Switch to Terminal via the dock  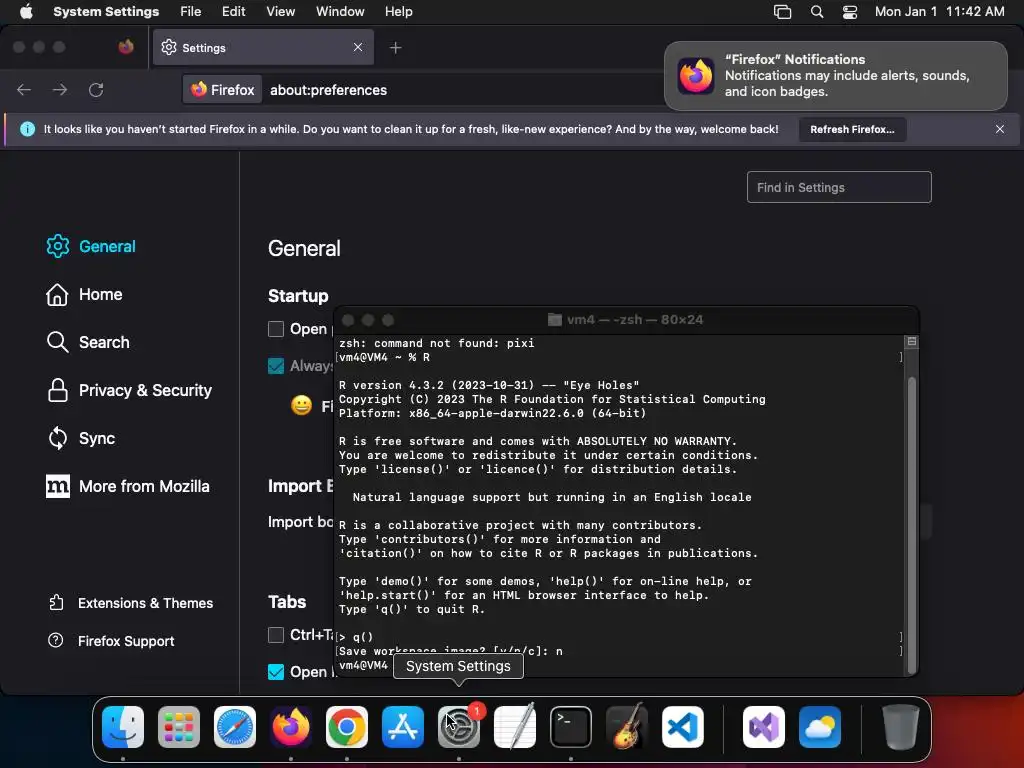click(x=571, y=727)
